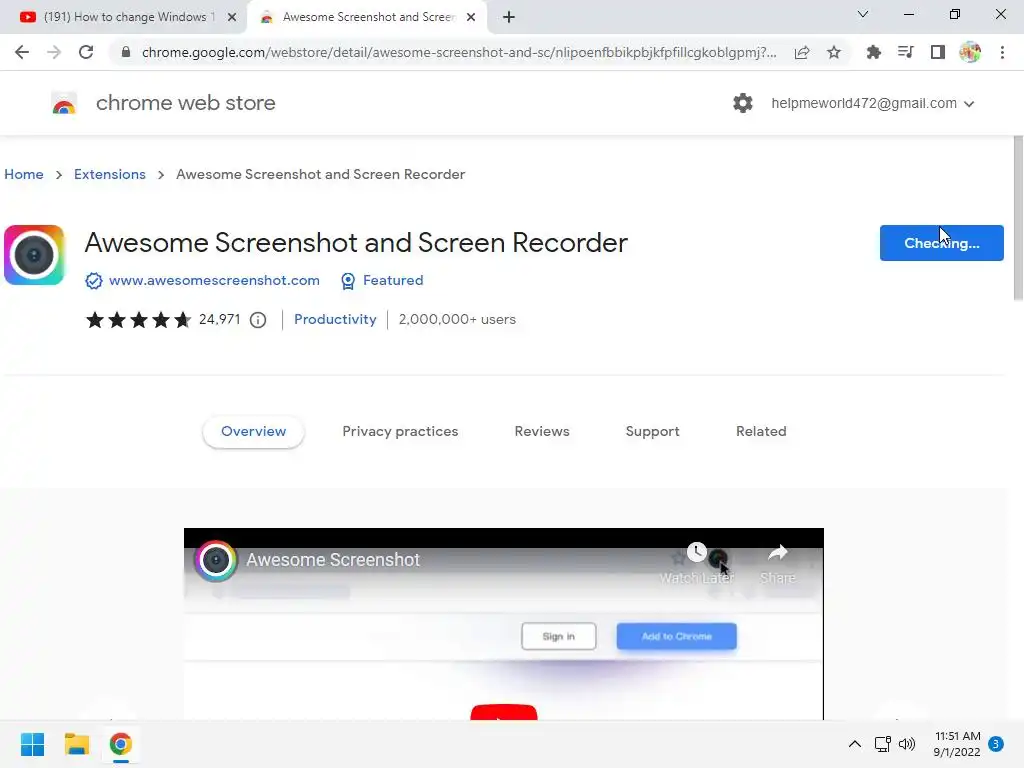Click the Awesome Screenshot extension icon
The image size is (1024, 768).
34,255
